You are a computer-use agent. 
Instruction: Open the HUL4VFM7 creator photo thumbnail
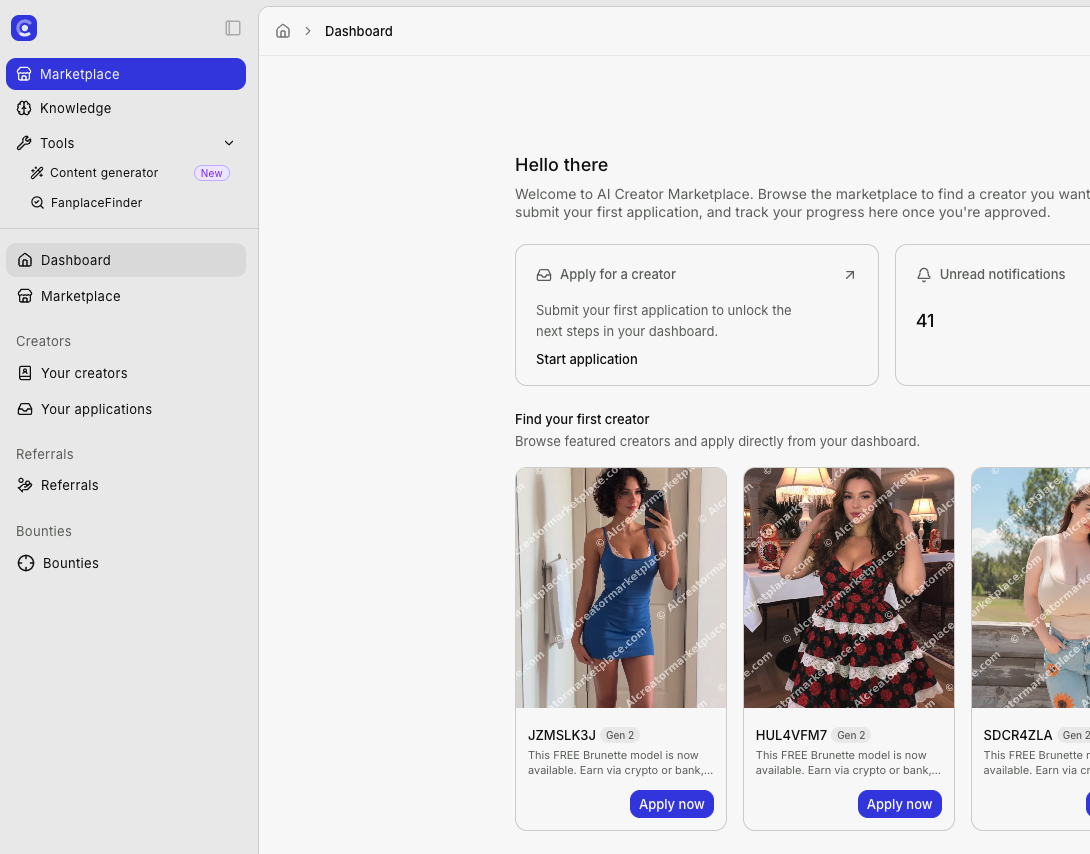pyautogui.click(x=849, y=588)
